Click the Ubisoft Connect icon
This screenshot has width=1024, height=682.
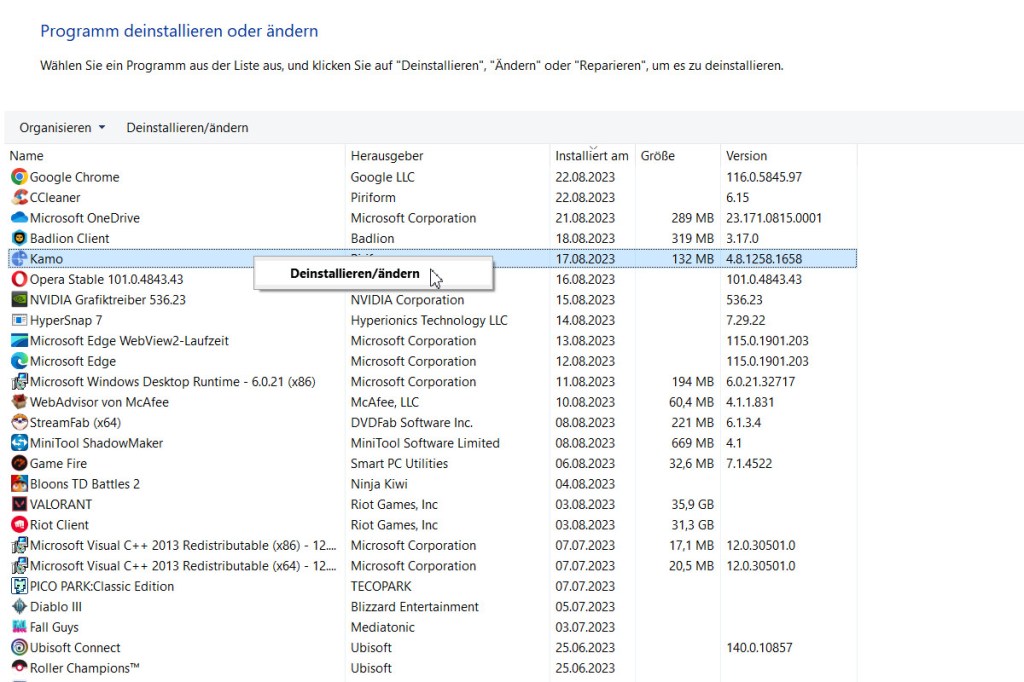pyautogui.click(x=20, y=647)
